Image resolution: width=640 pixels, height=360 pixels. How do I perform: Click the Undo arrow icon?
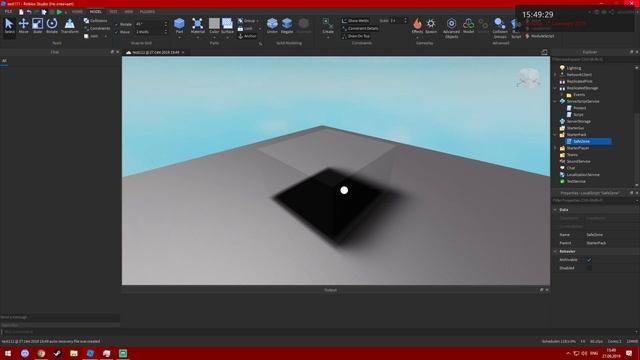(x=29, y=12)
